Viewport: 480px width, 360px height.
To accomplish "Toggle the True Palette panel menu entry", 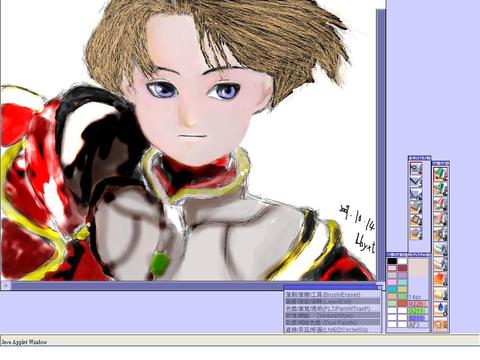I will coord(332,322).
